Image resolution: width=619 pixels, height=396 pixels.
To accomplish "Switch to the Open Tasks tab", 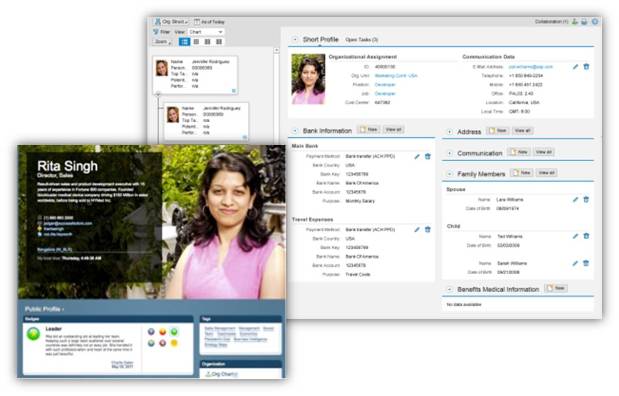I will coord(361,39).
